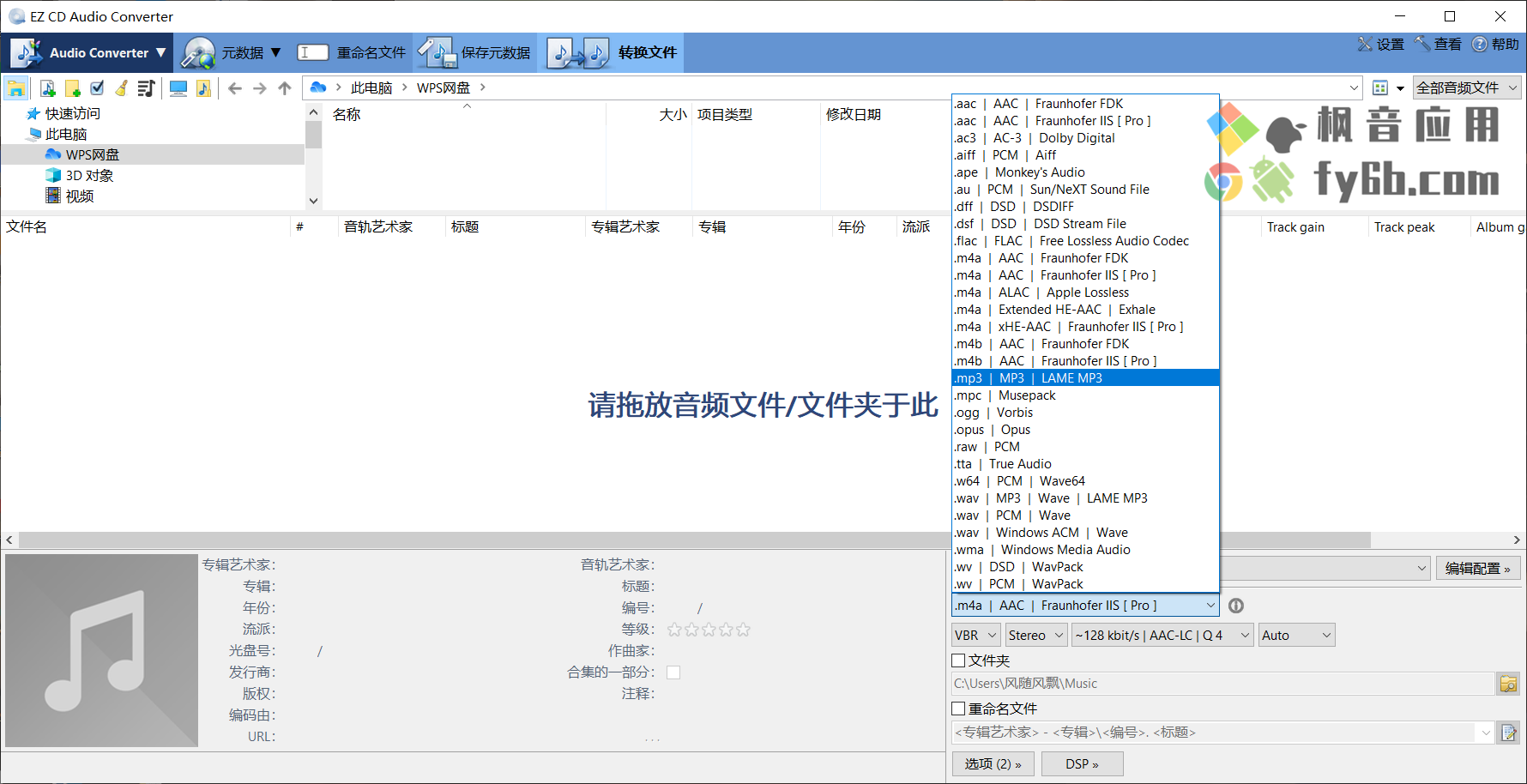This screenshot has height=784, width=1527.
Task: Click the playlist note list icon
Action: click(146, 87)
